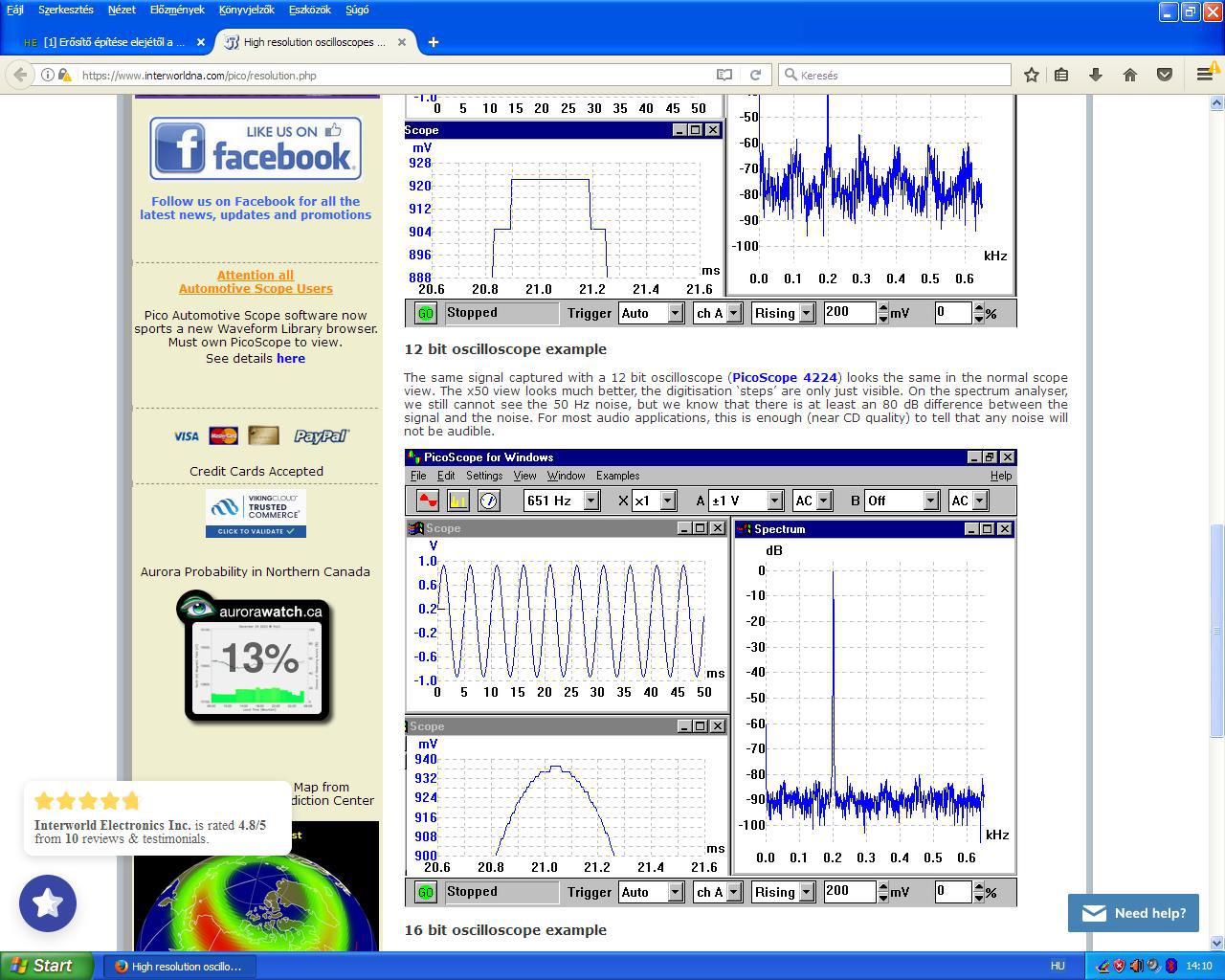
Task: Bookmark this page with the star icon
Action: (x=1031, y=75)
